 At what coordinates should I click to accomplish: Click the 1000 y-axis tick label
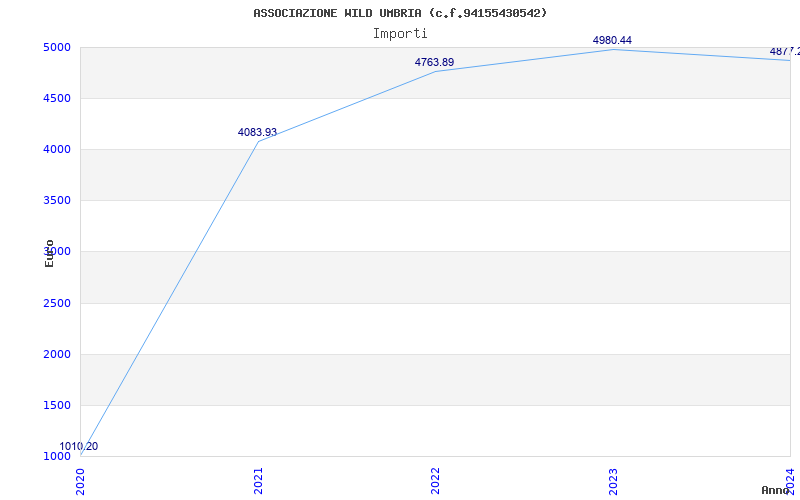click(x=57, y=456)
